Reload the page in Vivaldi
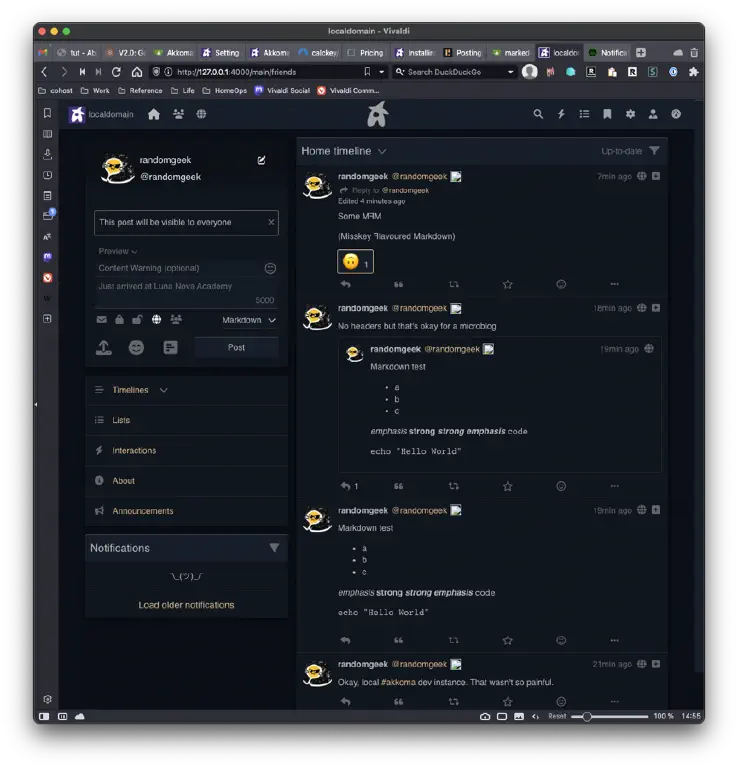 [x=116, y=72]
